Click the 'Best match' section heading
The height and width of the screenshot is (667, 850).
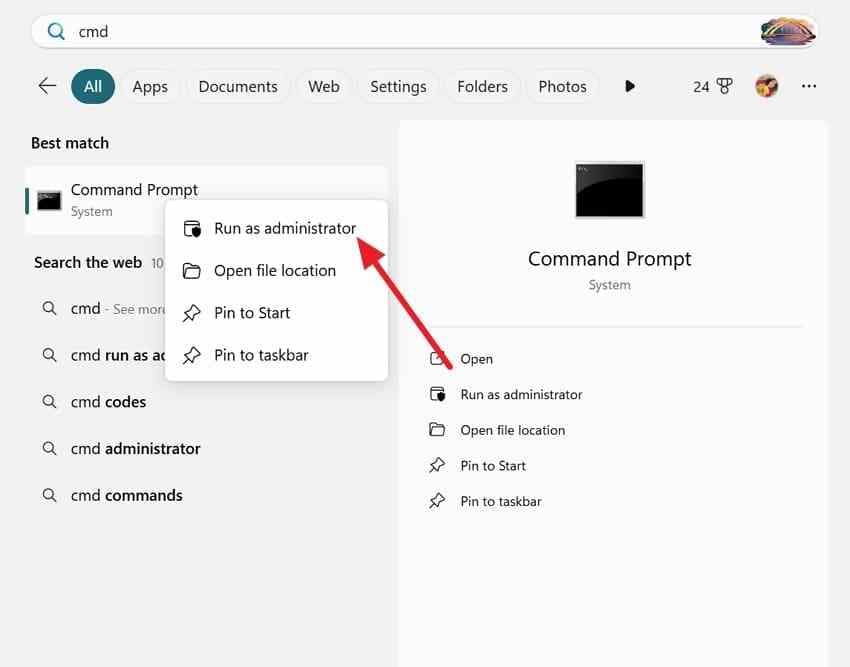coord(70,143)
